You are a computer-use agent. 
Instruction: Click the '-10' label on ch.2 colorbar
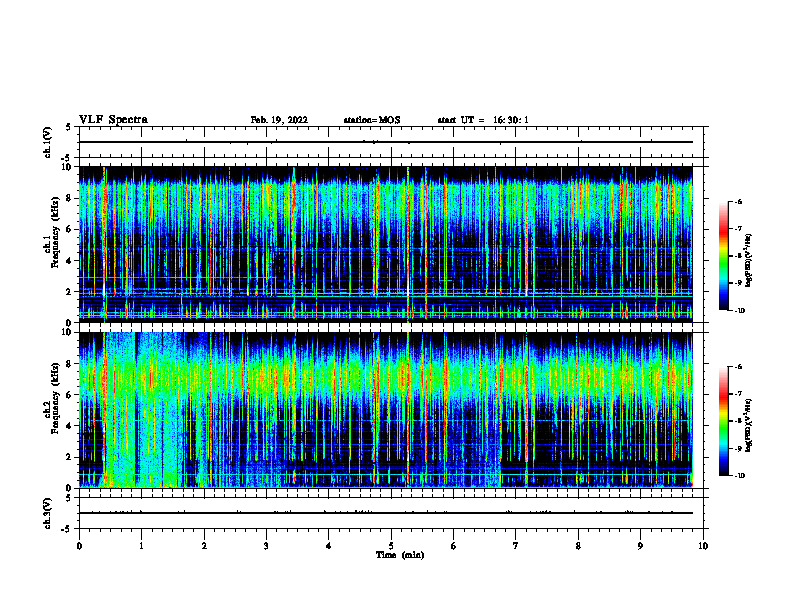pyautogui.click(x=739, y=476)
